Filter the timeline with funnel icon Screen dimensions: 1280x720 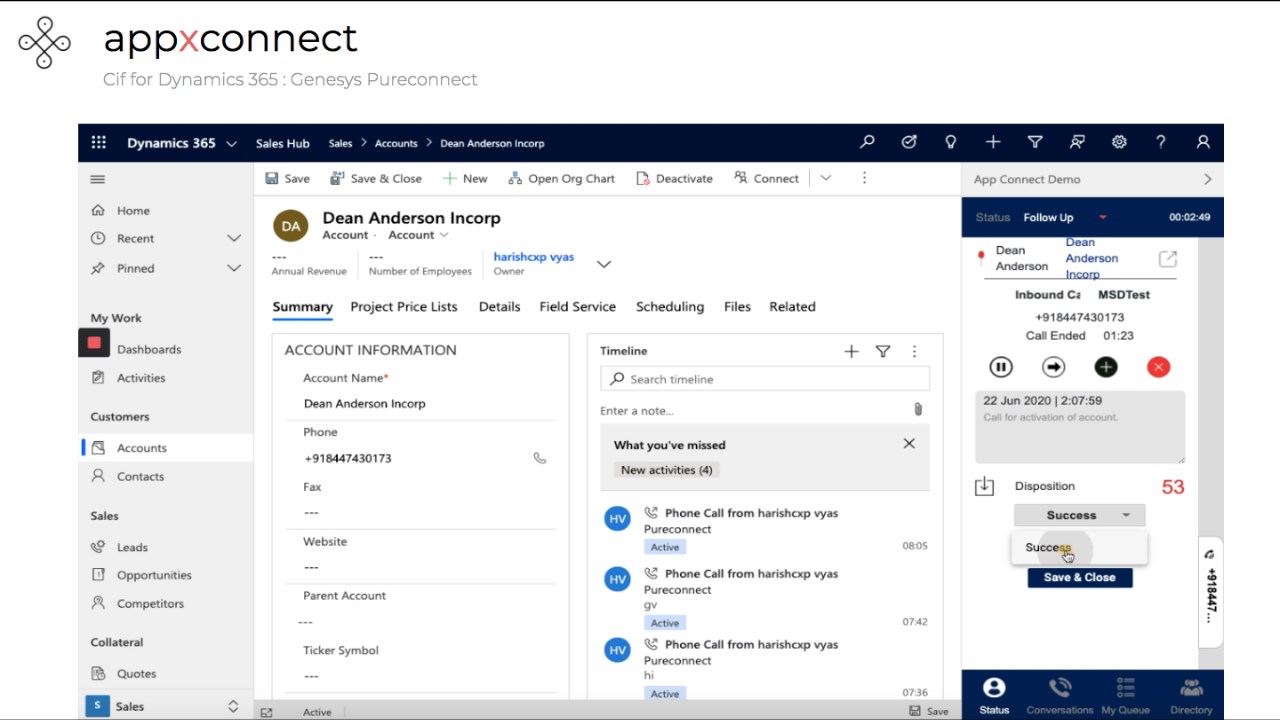point(883,351)
